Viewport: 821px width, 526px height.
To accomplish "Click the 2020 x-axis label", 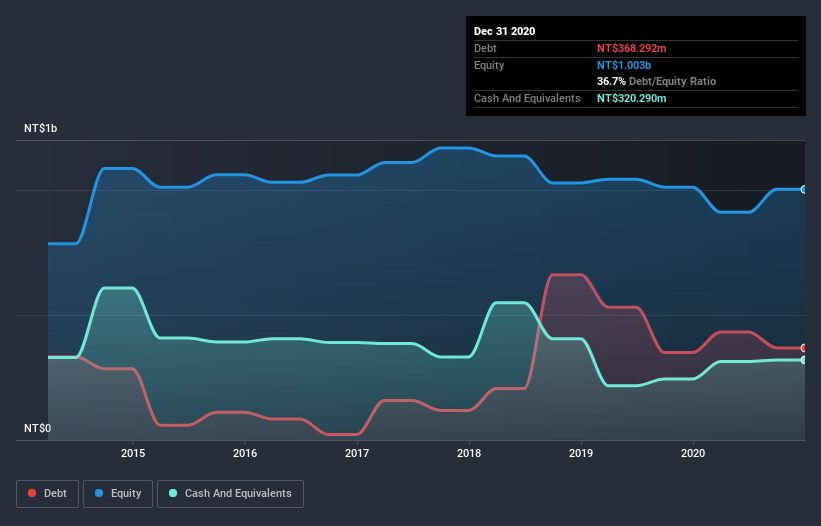I will coord(693,453).
